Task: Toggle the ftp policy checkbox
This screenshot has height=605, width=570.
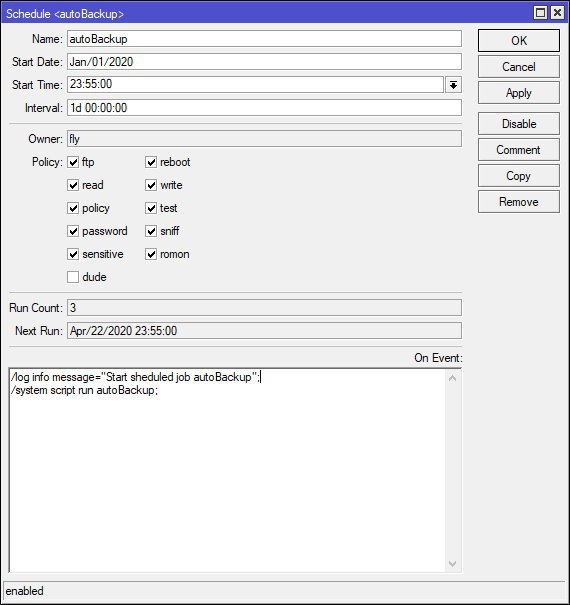Action: coord(73,162)
